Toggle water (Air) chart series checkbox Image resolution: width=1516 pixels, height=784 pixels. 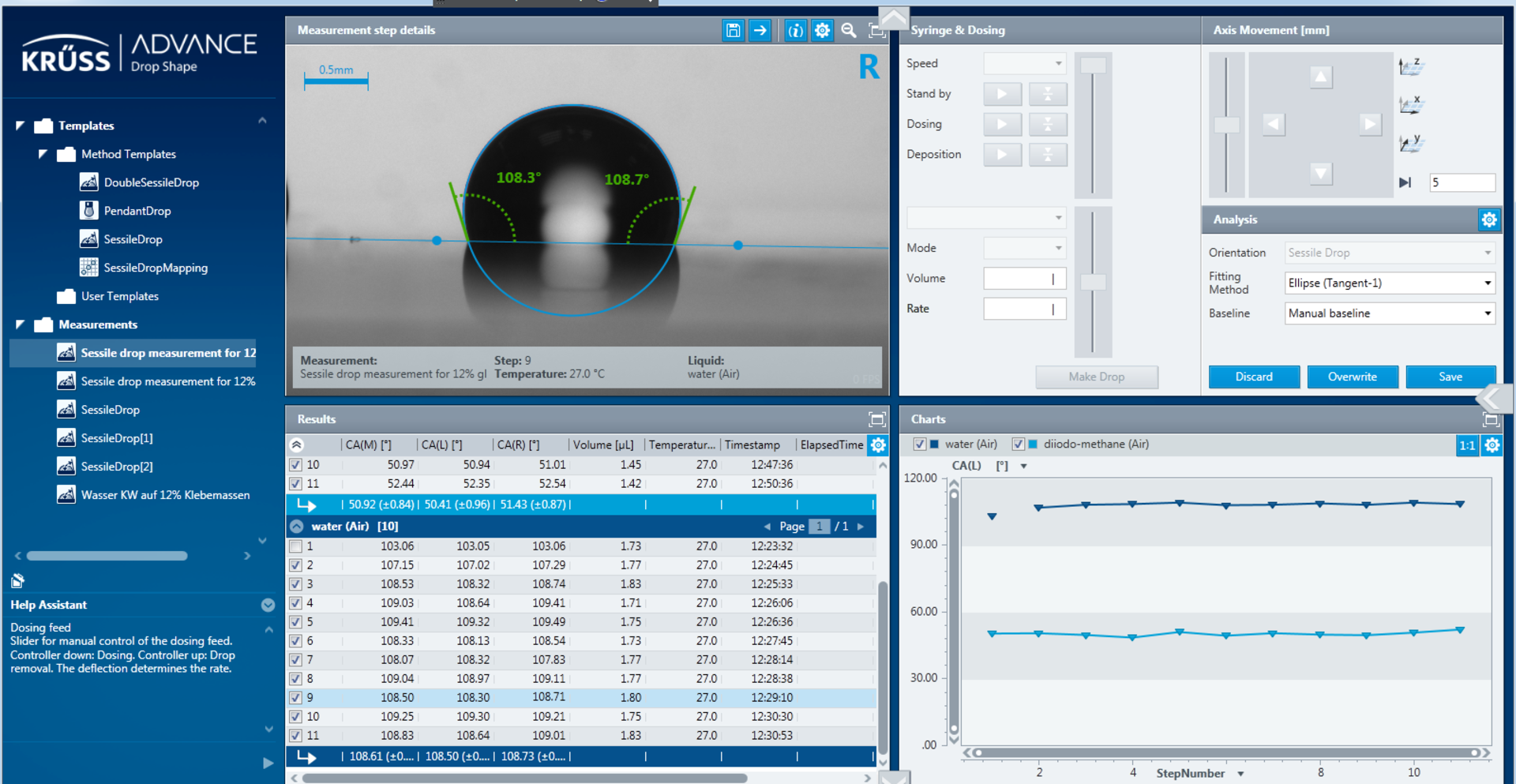tap(919, 445)
